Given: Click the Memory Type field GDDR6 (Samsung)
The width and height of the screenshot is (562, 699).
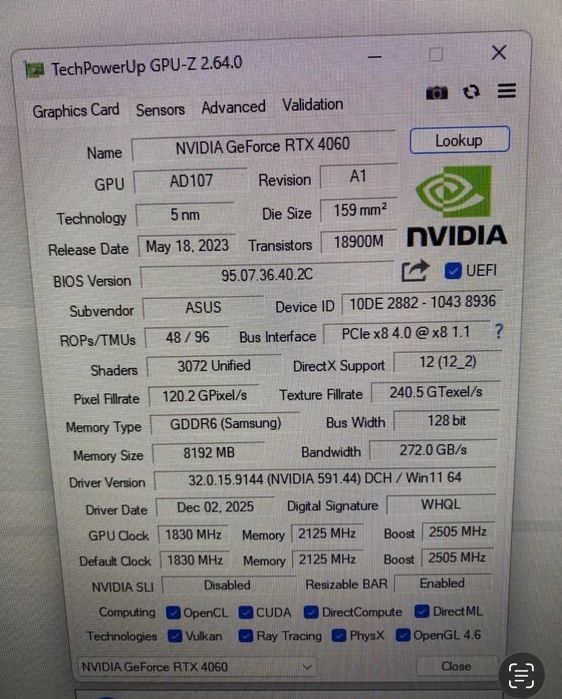Looking at the screenshot, I should pyautogui.click(x=226, y=424).
